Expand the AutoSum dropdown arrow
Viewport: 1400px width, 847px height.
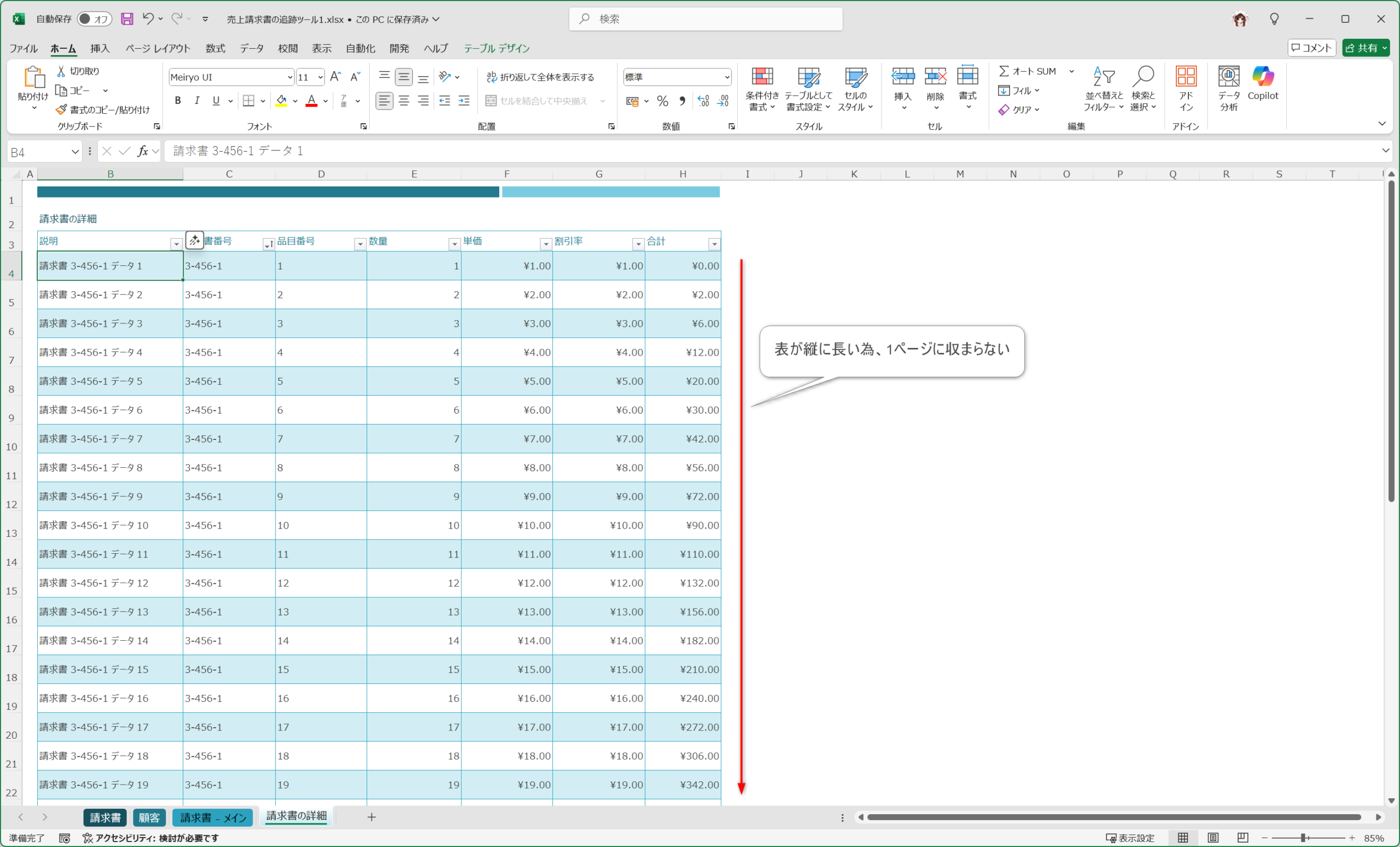[1071, 71]
